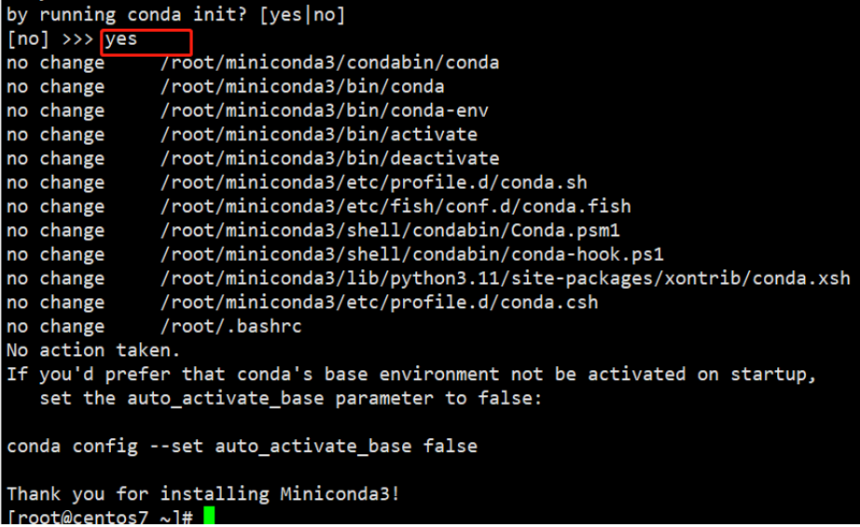Click the /root/.bashrc path
This screenshot has width=860, height=527.
click(231, 326)
